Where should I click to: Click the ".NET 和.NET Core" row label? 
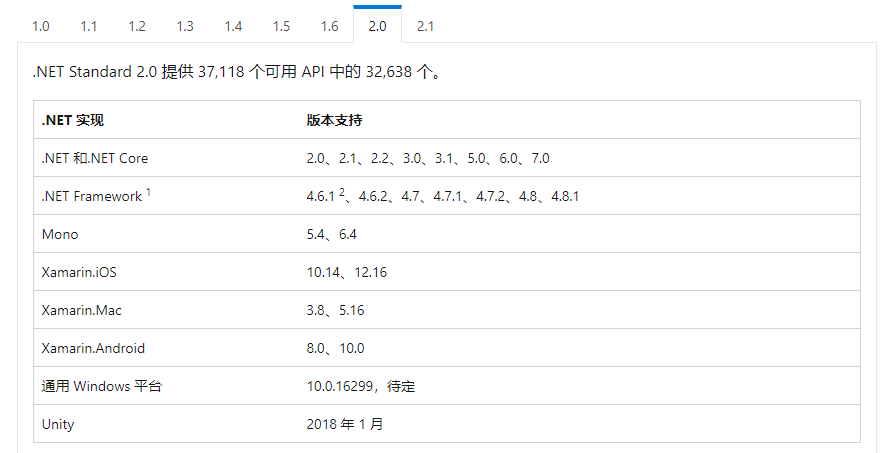point(95,158)
